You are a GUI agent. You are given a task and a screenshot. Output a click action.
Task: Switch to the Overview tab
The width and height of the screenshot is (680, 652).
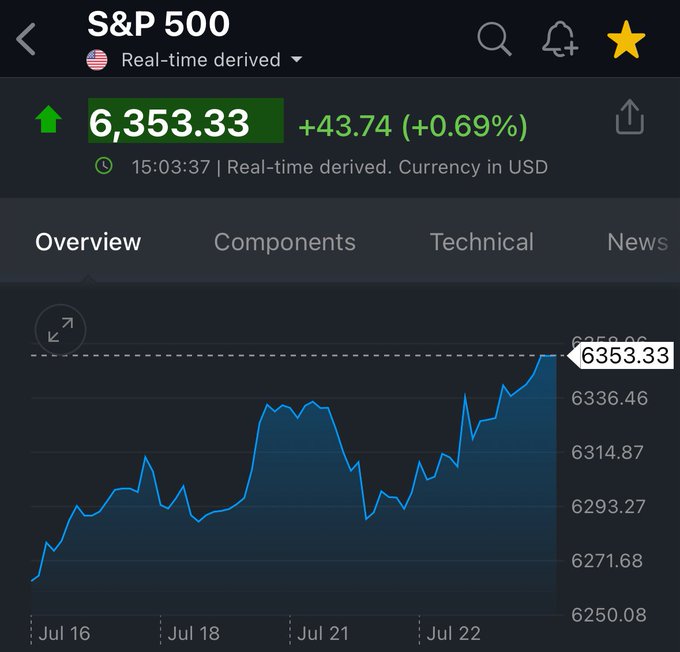coord(88,242)
